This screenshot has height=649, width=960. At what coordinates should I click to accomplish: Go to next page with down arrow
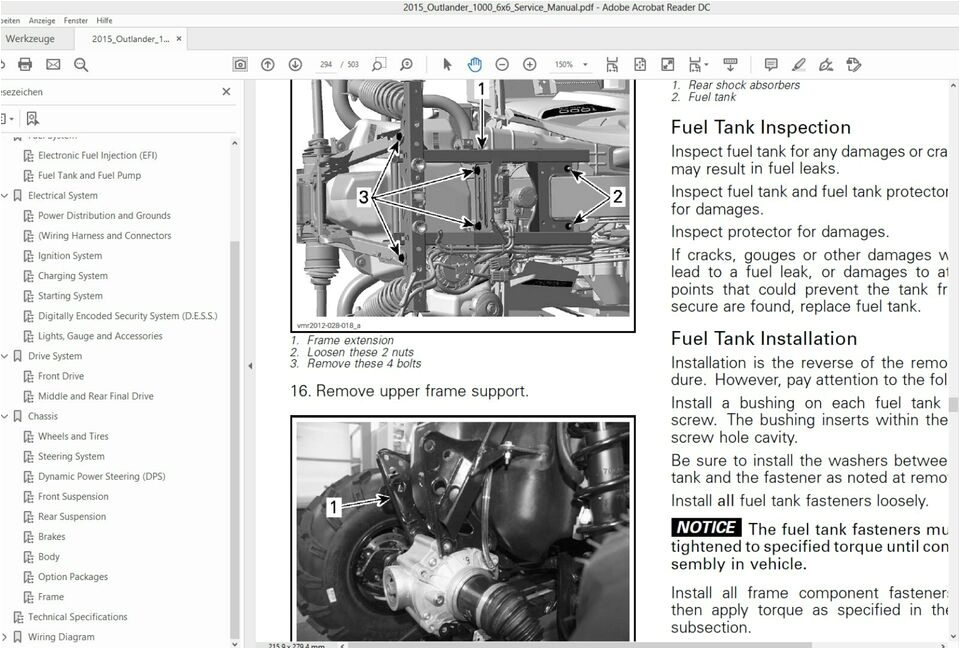(295, 64)
